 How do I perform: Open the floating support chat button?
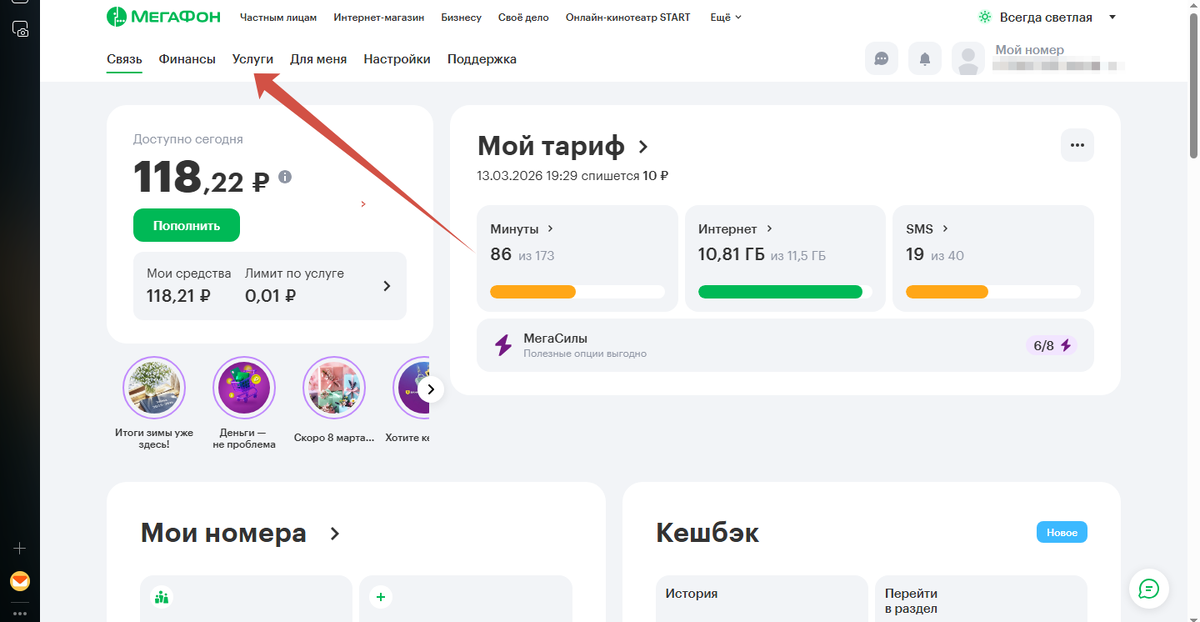click(x=1149, y=588)
